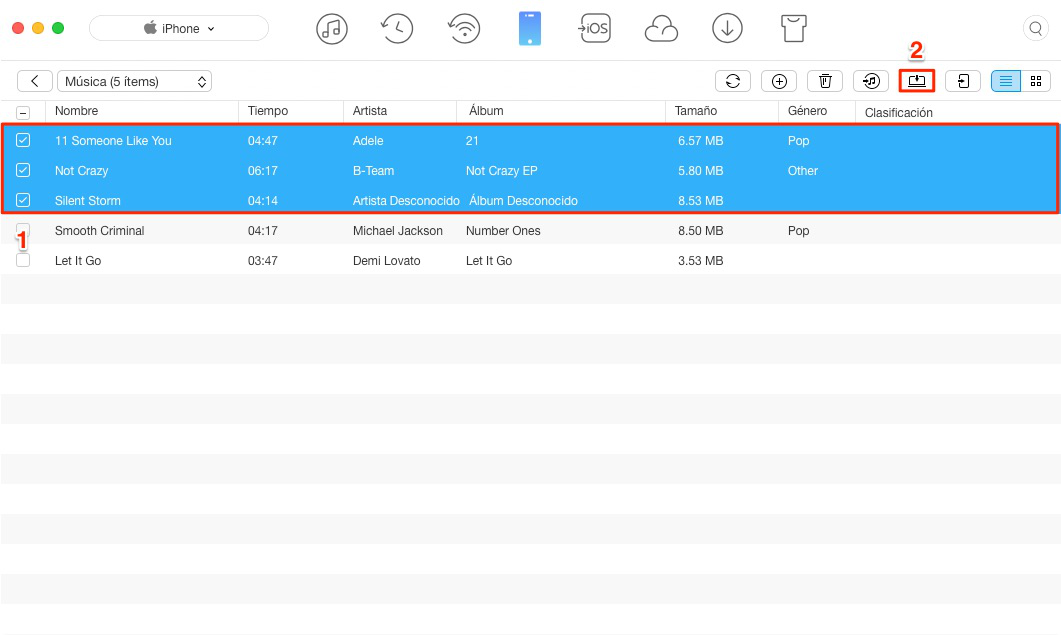Open the backup history clock icon
The width and height of the screenshot is (1061, 635).
(x=397, y=29)
